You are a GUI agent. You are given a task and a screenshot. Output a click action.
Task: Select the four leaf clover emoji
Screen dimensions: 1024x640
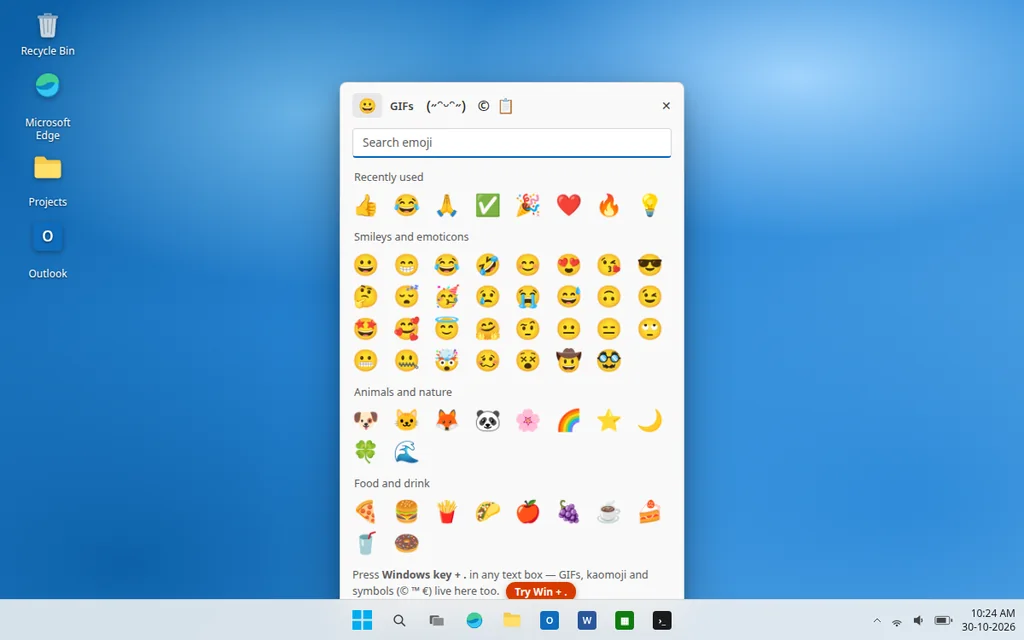click(366, 452)
